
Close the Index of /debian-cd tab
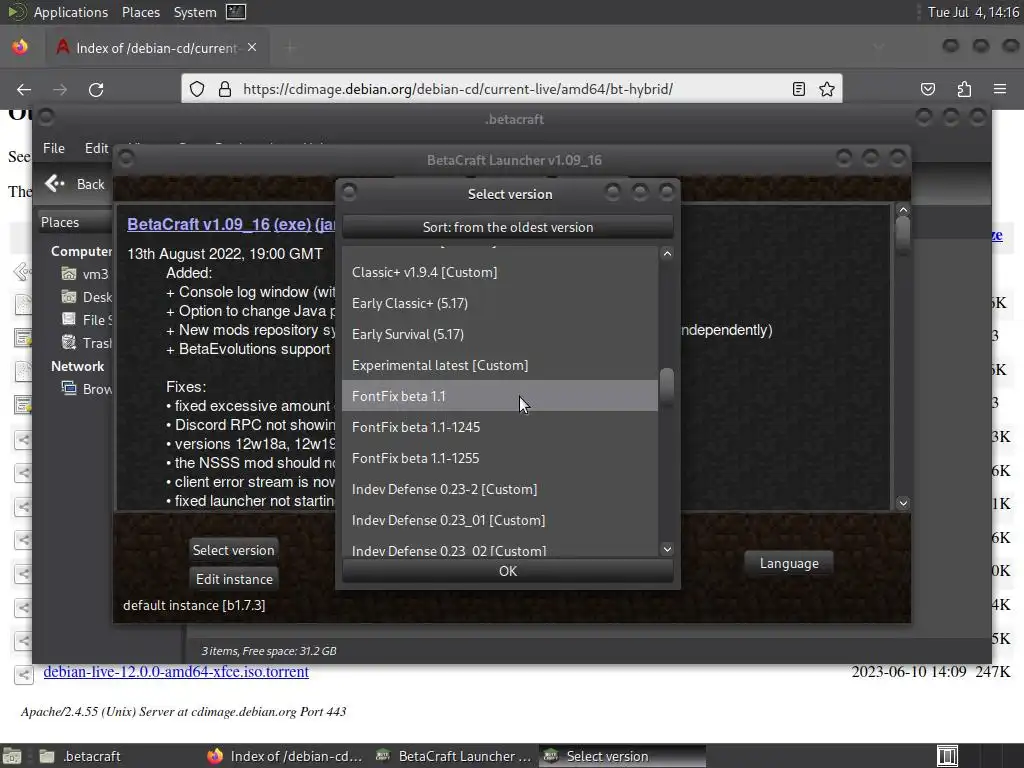click(x=252, y=48)
